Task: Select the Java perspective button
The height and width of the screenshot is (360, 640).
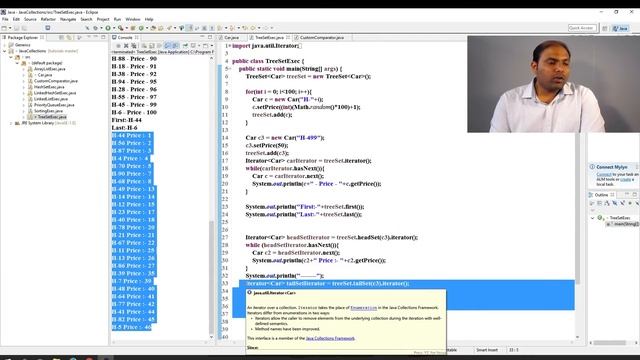Action: [620, 28]
